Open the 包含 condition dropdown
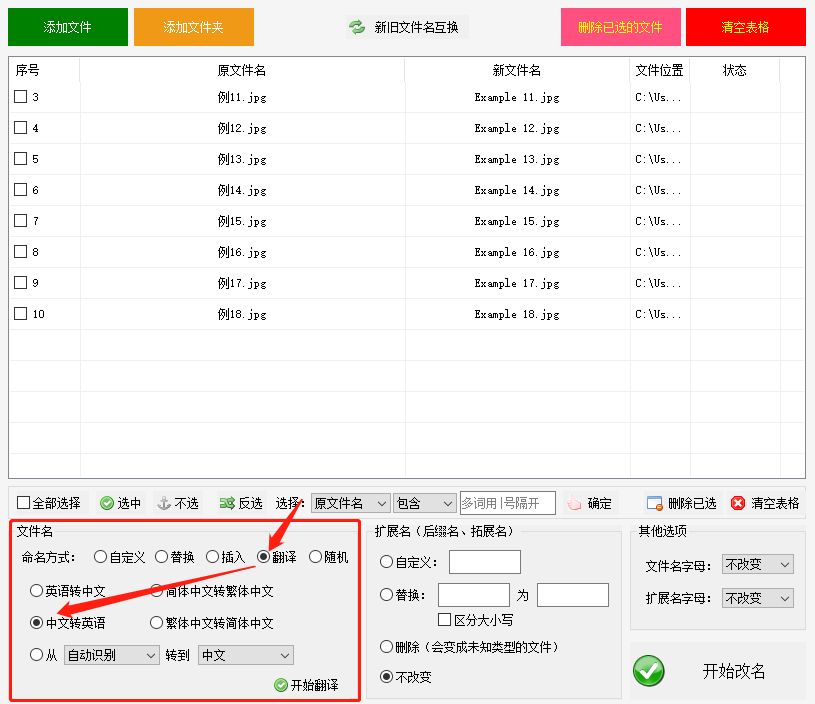The width and height of the screenshot is (815, 704). point(425,503)
